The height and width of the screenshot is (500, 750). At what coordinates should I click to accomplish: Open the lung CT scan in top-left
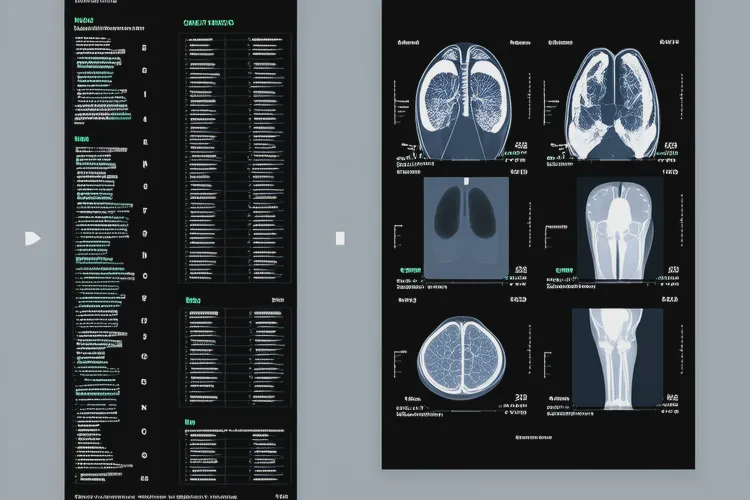coord(462,102)
